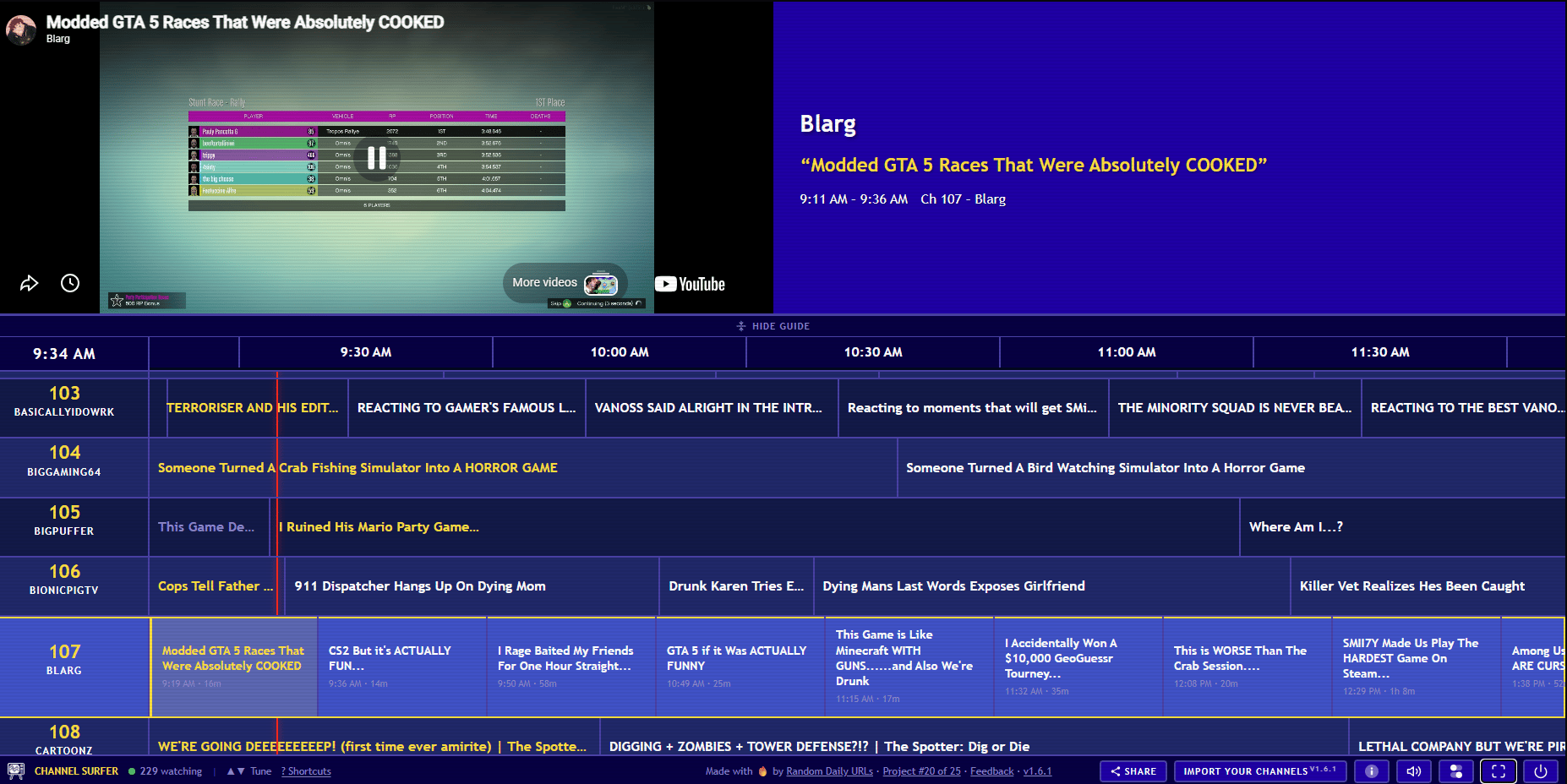Select Drunk Karen Tries E… program

[737, 585]
